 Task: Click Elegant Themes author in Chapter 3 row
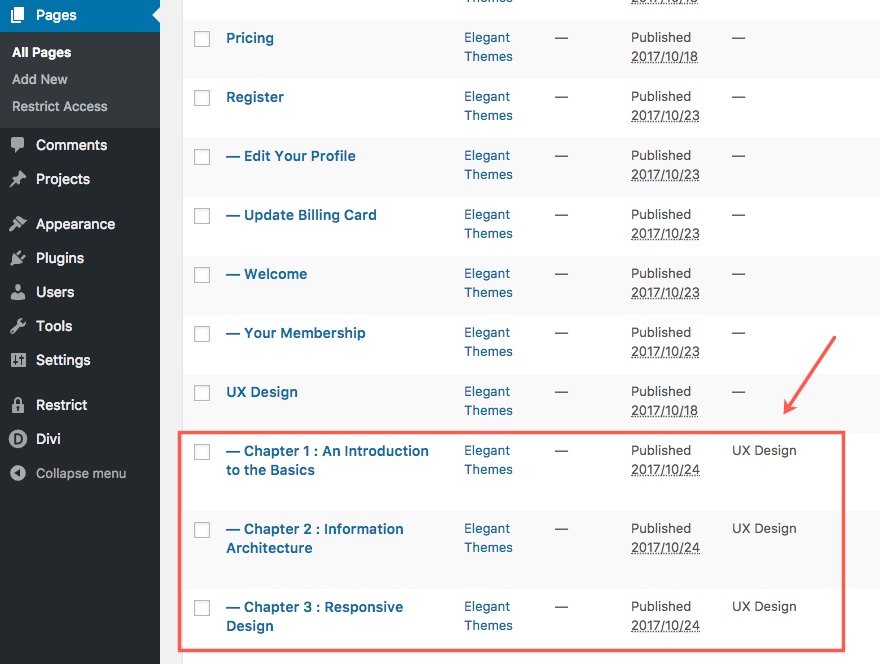[488, 616]
